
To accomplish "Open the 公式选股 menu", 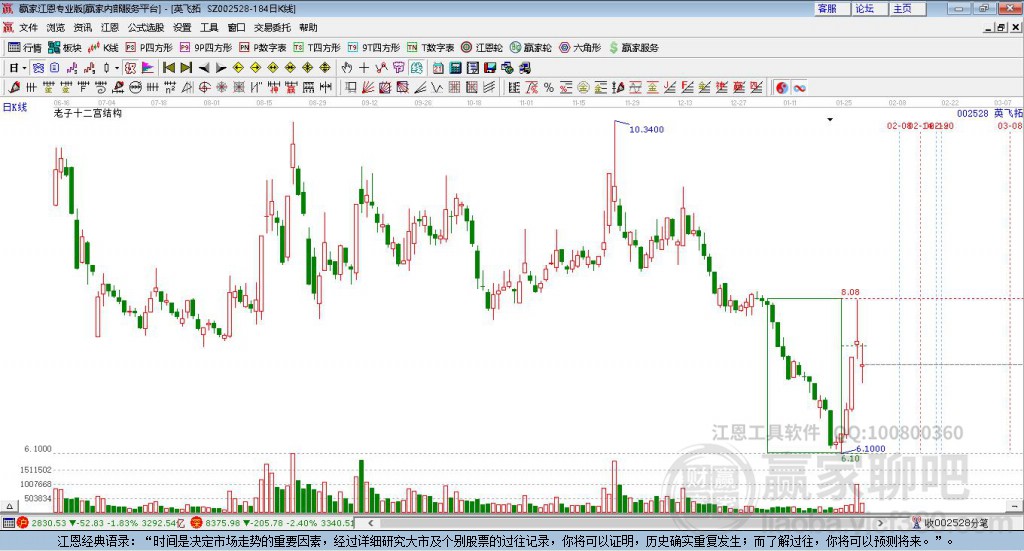I will (x=145, y=28).
